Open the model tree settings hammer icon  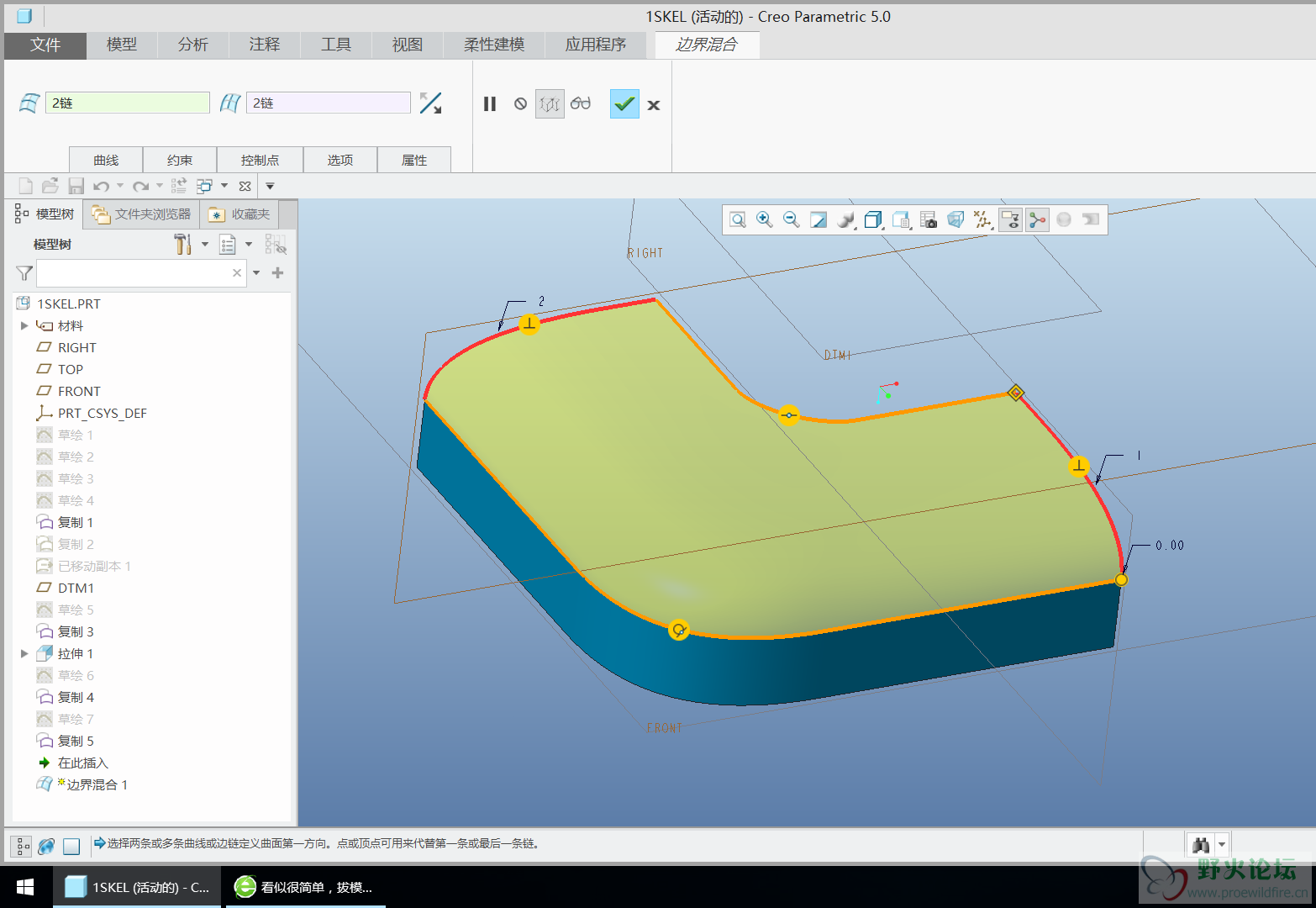(x=182, y=245)
